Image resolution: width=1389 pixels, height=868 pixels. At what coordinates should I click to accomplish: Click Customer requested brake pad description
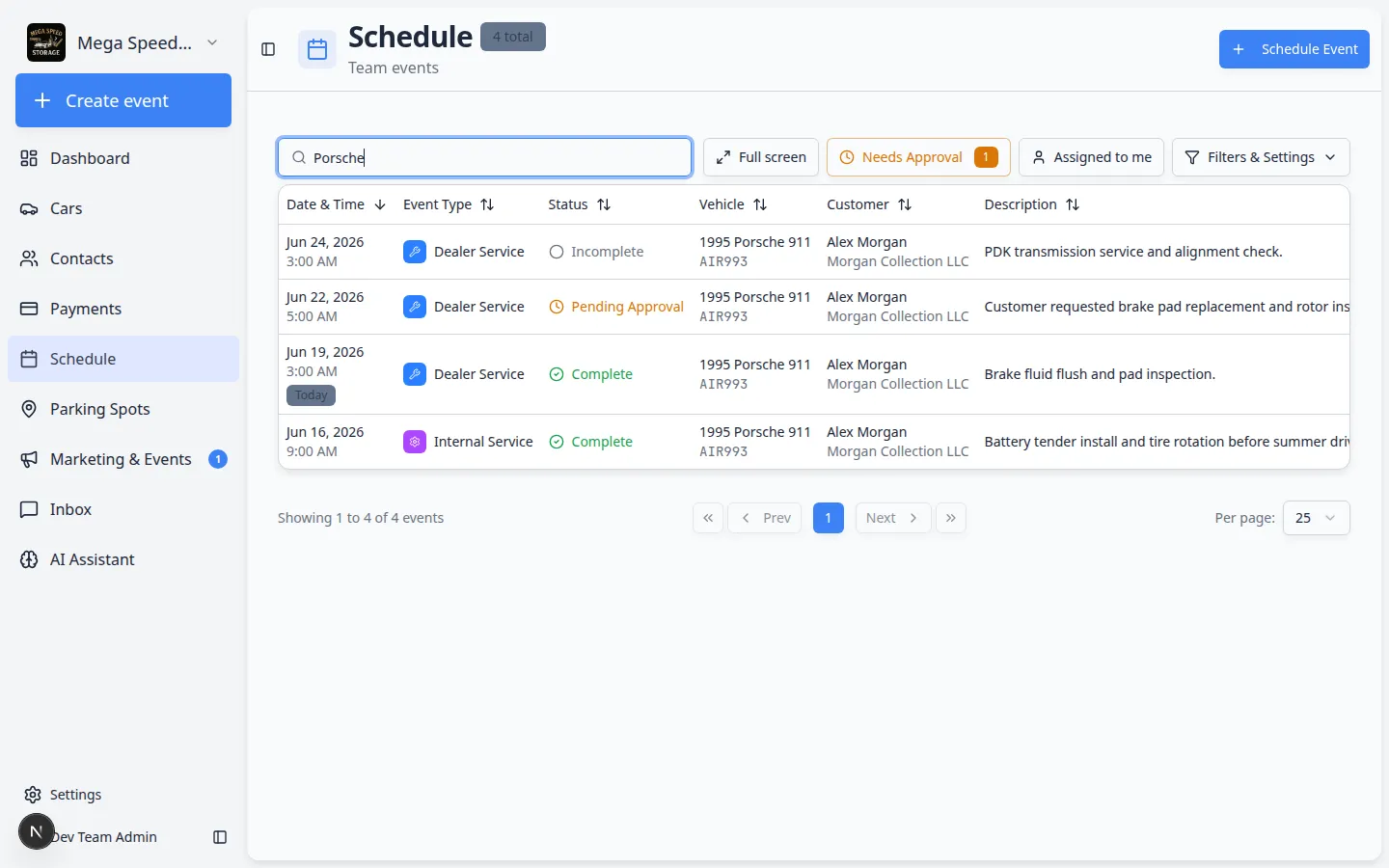(x=1166, y=307)
